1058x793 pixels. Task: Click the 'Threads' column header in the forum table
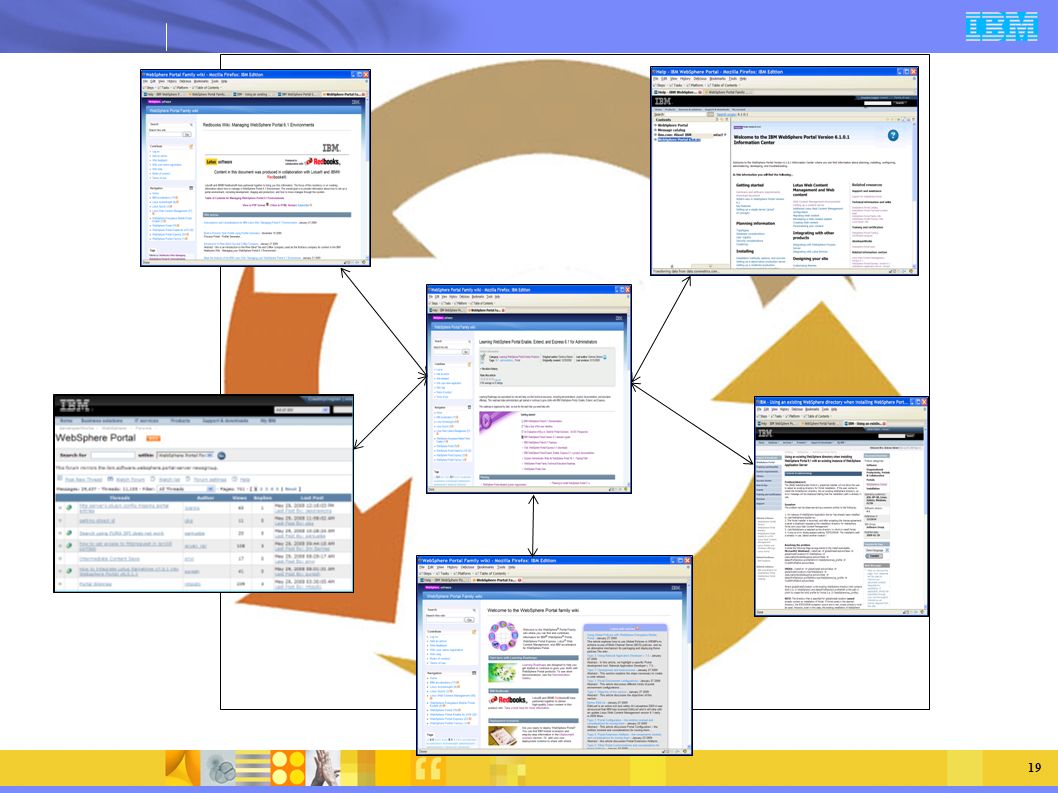[x=119, y=498]
